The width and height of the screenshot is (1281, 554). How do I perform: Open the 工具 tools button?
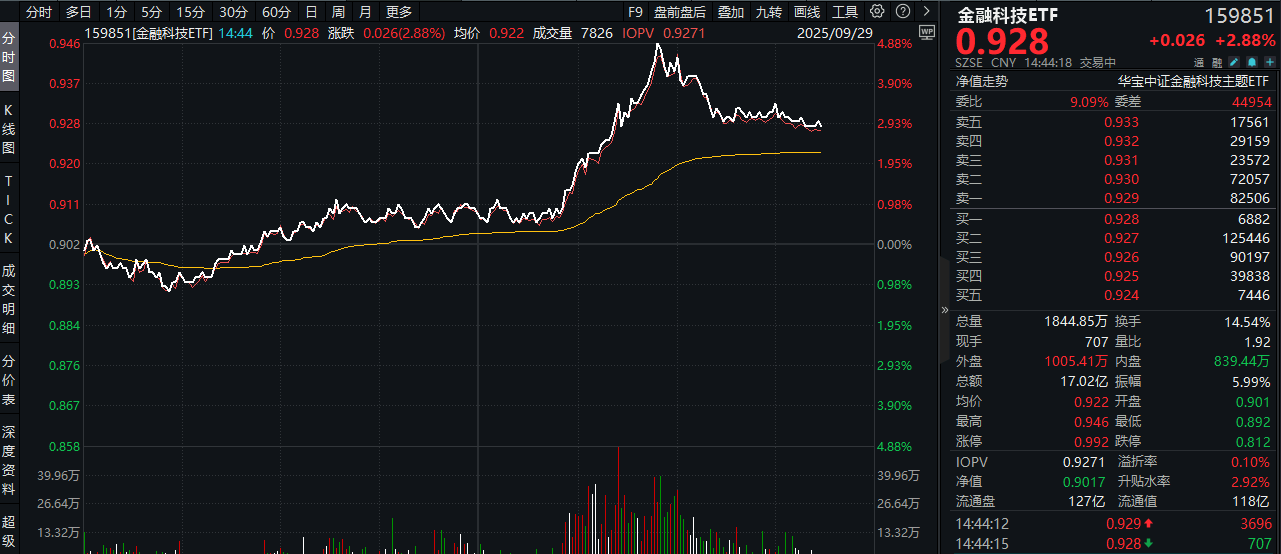[x=845, y=12]
